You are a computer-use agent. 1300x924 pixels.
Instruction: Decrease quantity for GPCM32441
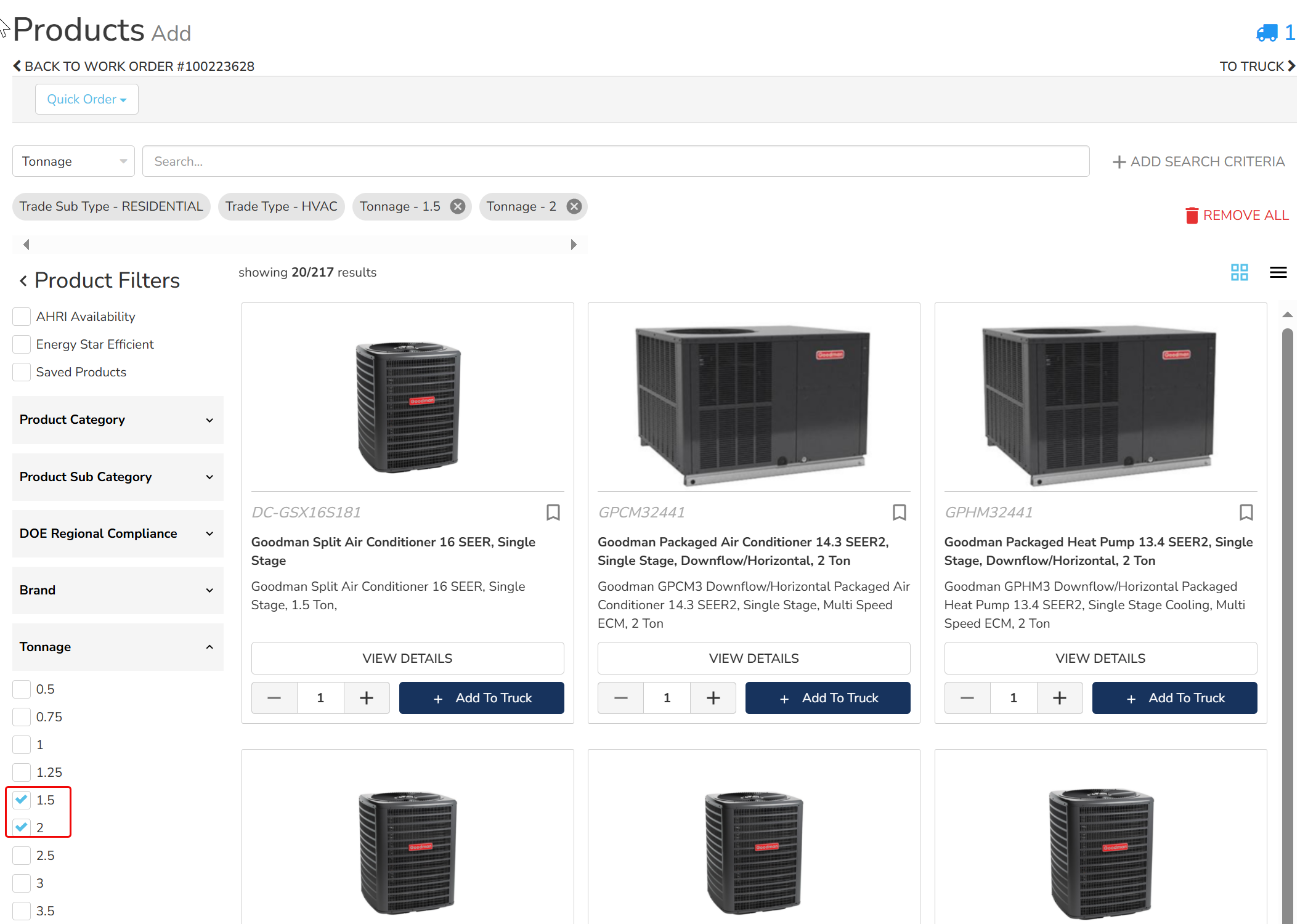click(620, 698)
